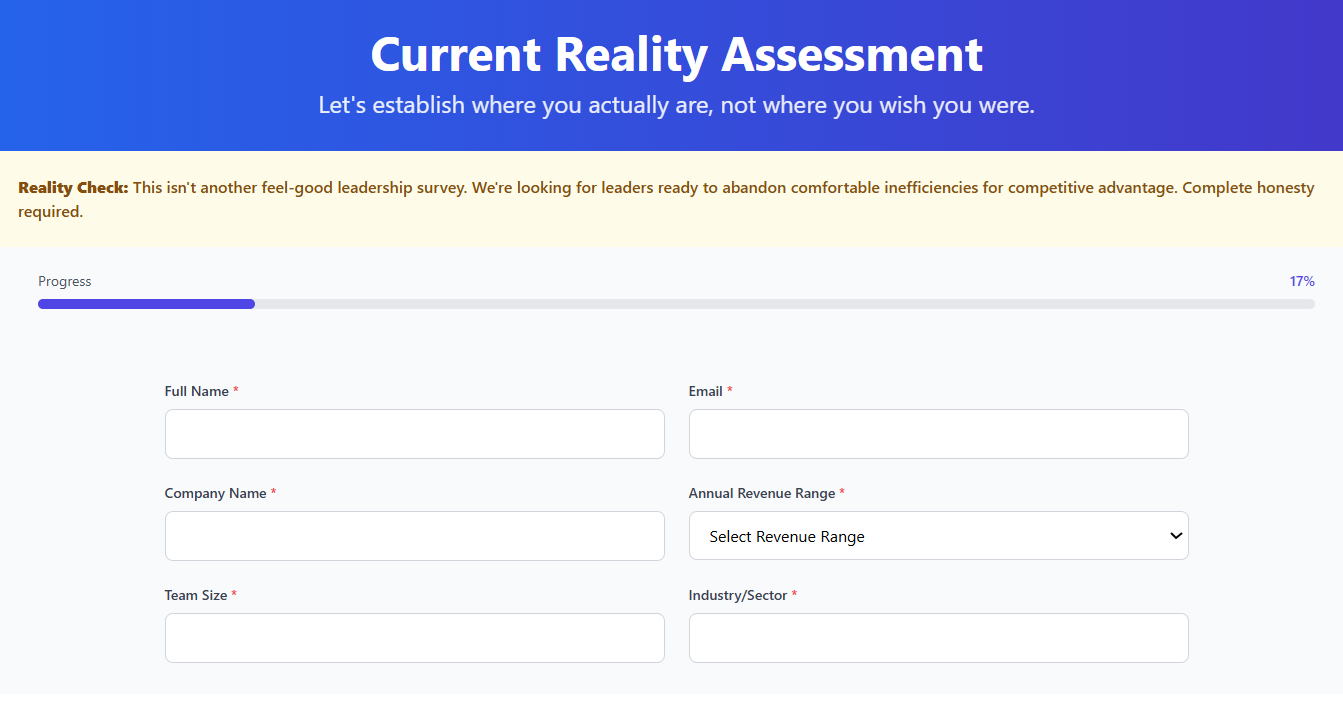The image size is (1343, 704).
Task: Click the Team Size label
Action: [196, 595]
